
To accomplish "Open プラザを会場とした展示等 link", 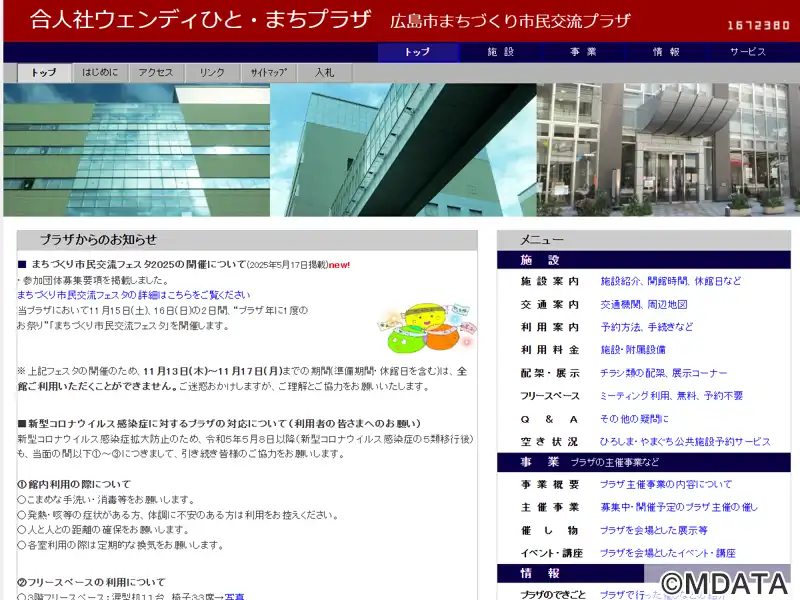I will [x=654, y=531].
